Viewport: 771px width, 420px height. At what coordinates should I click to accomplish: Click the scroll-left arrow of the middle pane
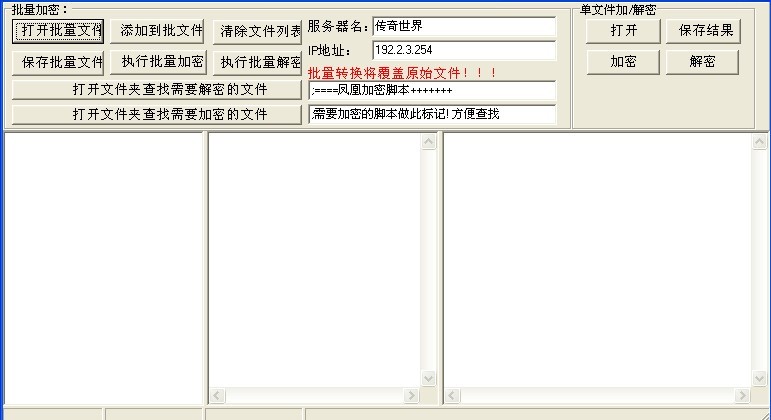(217, 396)
